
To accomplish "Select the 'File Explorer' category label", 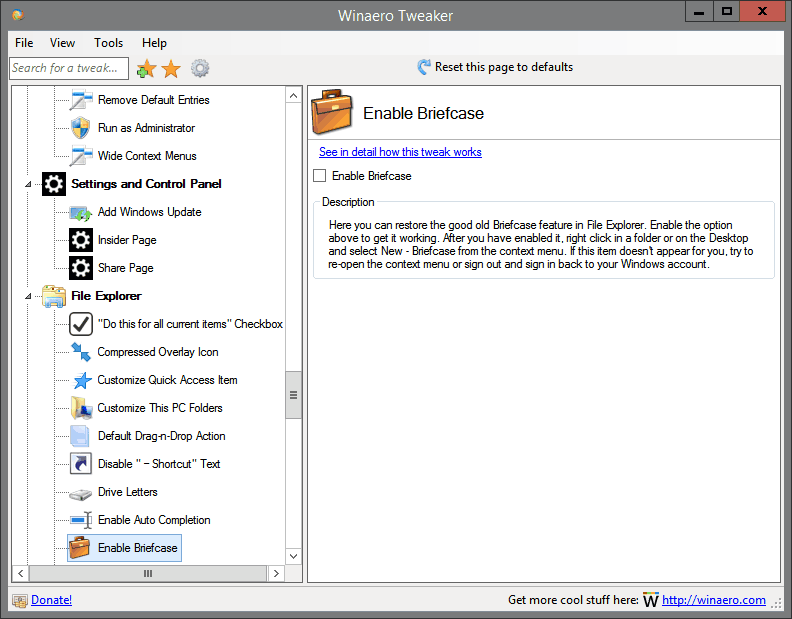I will [106, 296].
